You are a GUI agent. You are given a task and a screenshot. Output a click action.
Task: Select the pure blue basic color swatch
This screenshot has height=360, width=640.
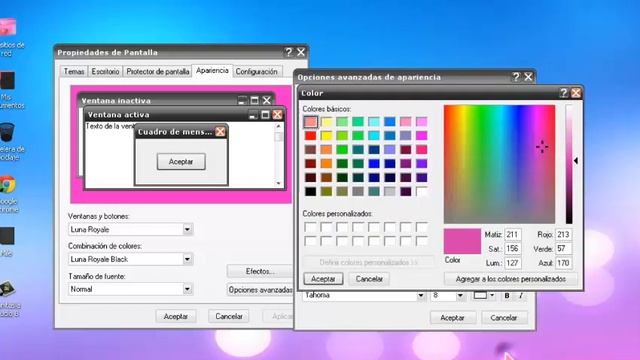(x=374, y=164)
